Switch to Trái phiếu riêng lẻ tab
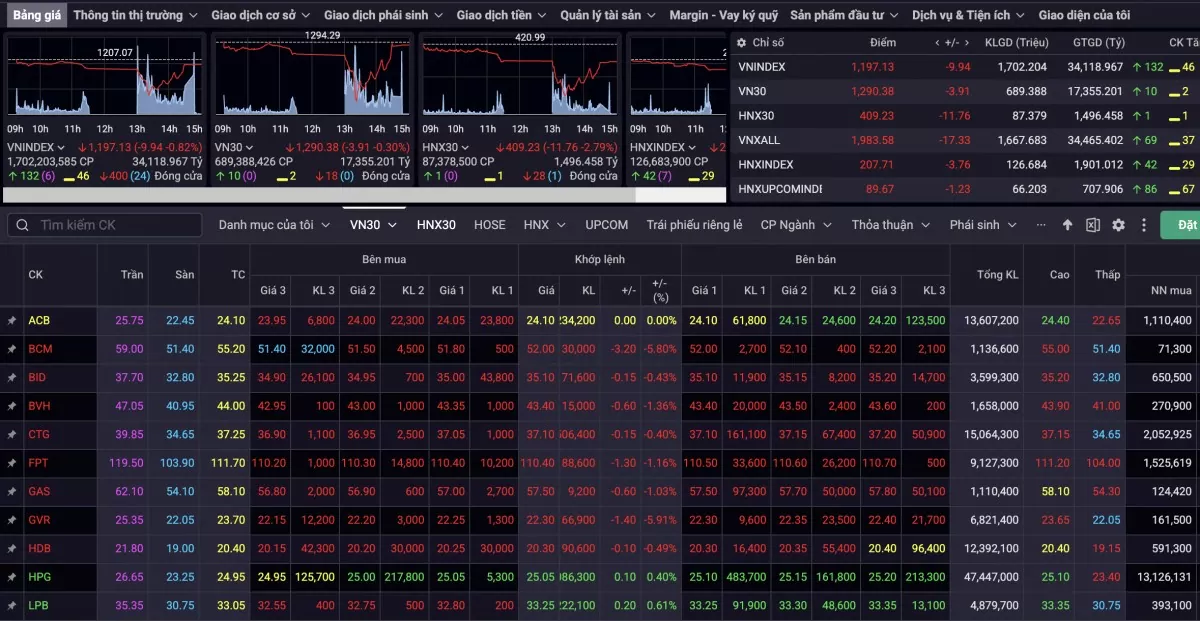1200x621 pixels. coord(694,225)
